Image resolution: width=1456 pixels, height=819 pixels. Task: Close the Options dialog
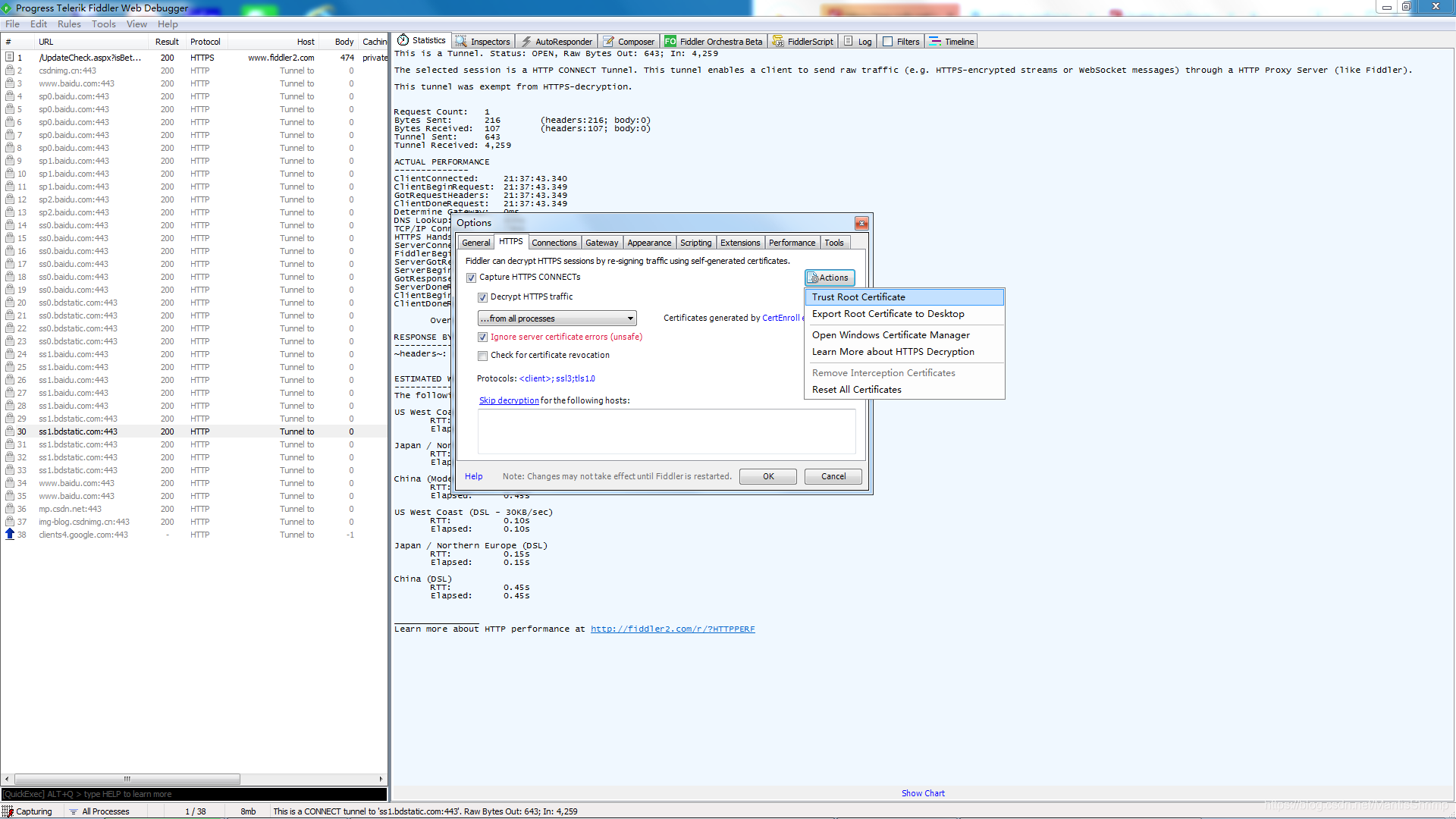point(861,223)
